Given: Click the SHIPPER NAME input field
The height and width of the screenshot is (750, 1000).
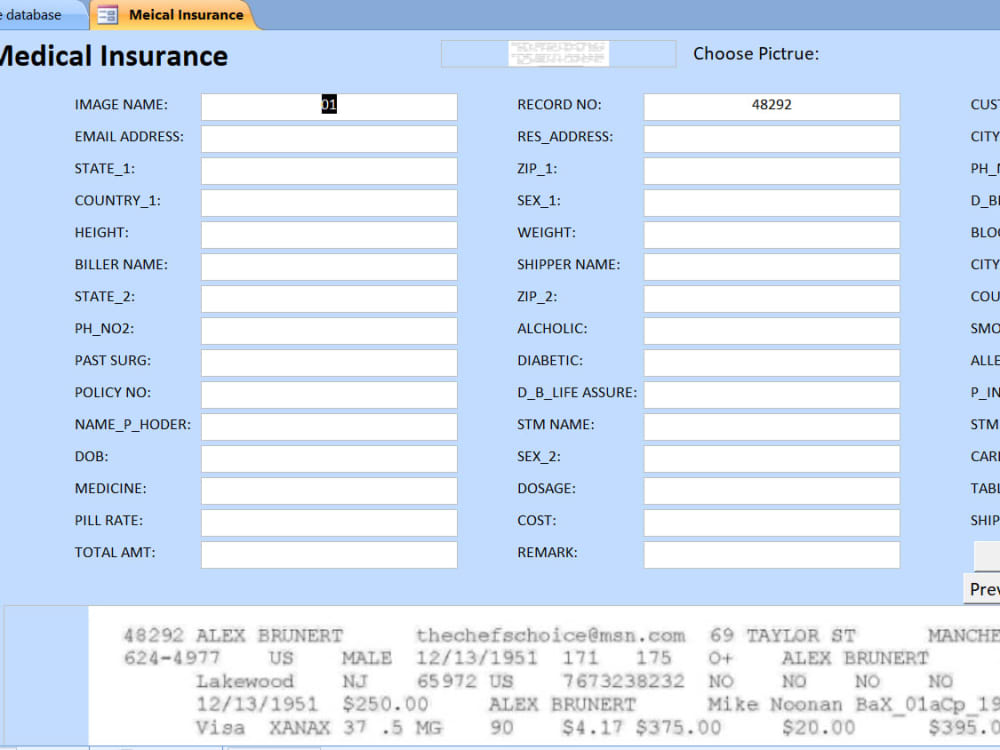Looking at the screenshot, I should coord(772,267).
